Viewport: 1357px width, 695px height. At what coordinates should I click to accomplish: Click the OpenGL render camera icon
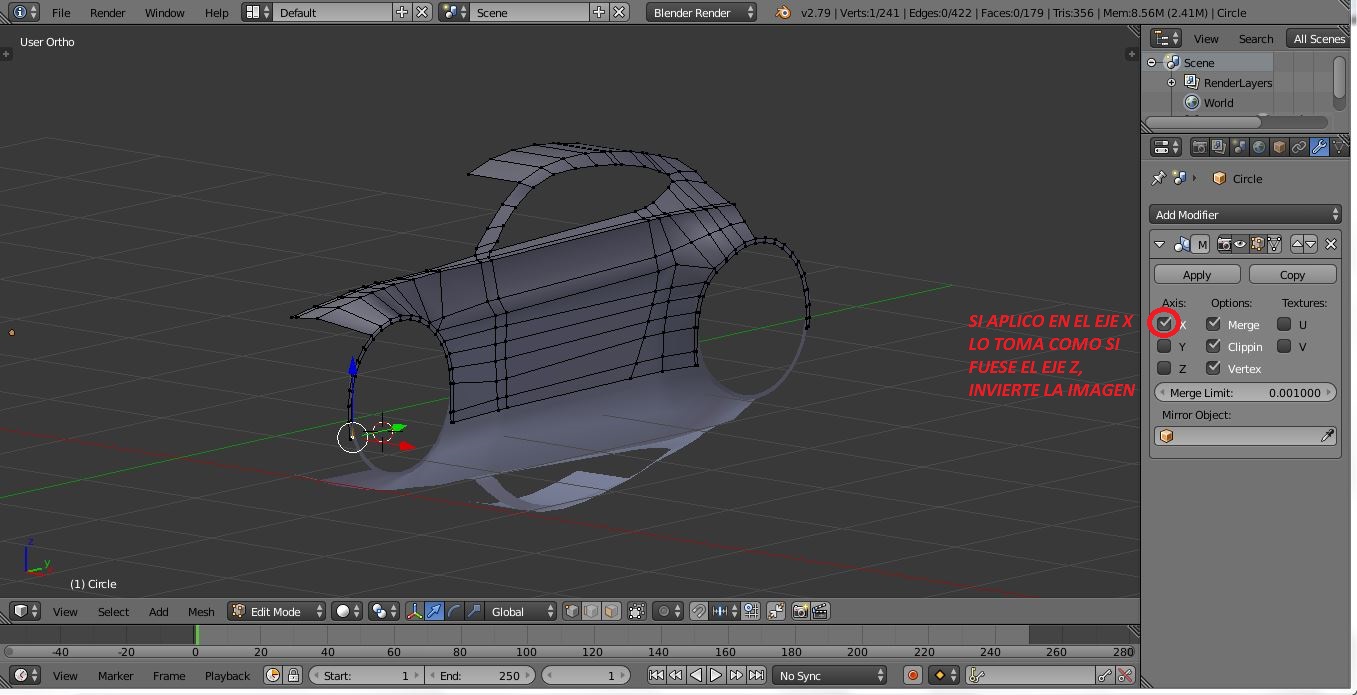pyautogui.click(x=800, y=611)
